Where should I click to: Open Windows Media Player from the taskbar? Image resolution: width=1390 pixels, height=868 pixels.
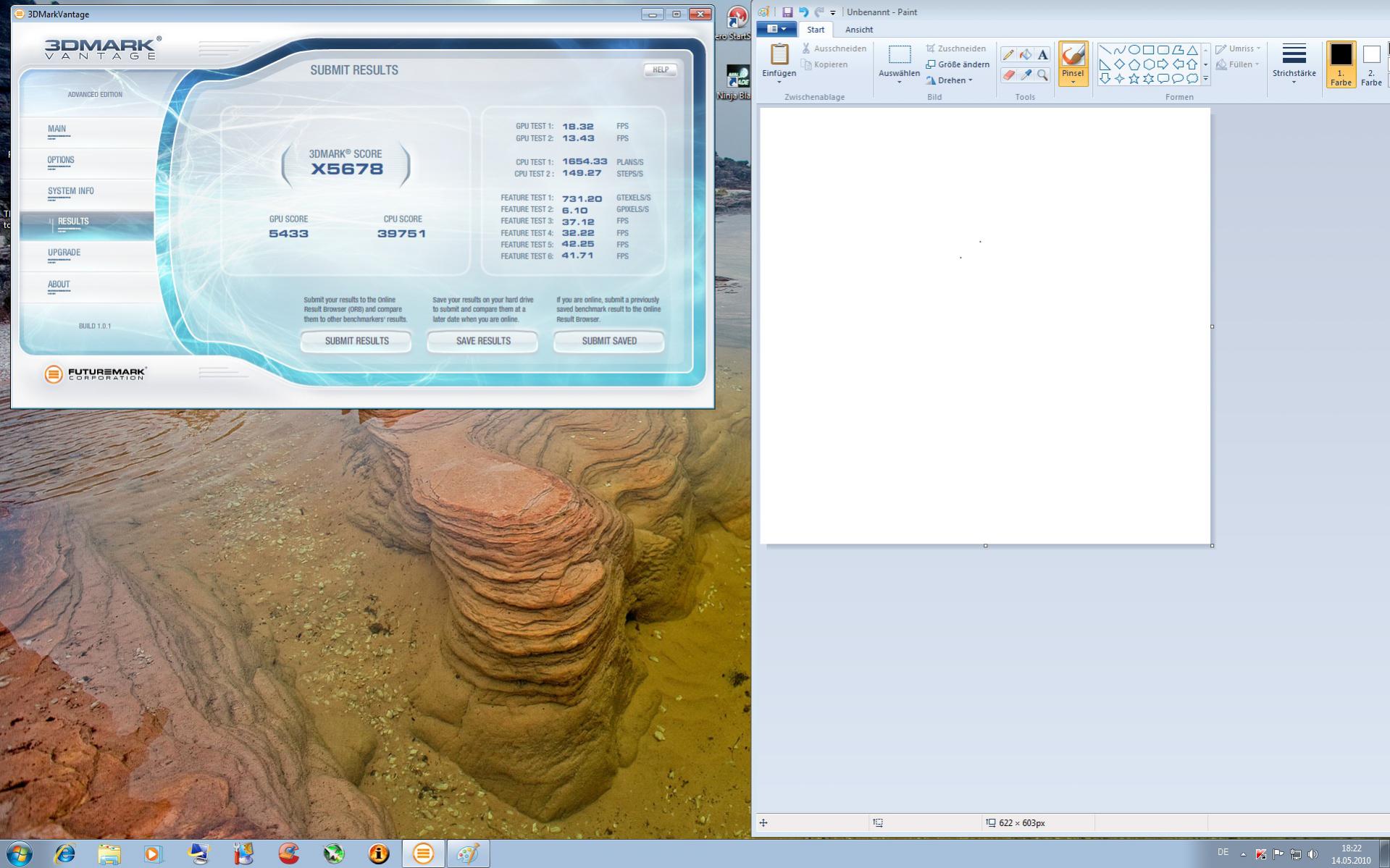point(154,854)
